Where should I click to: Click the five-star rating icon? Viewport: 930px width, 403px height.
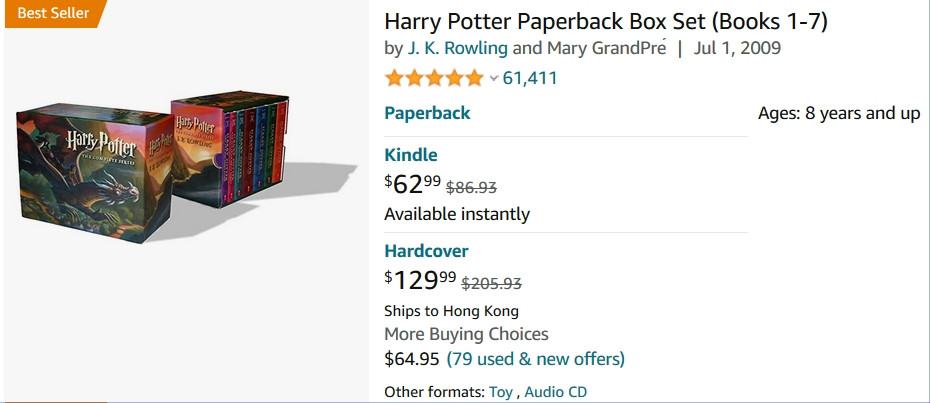coord(433,78)
